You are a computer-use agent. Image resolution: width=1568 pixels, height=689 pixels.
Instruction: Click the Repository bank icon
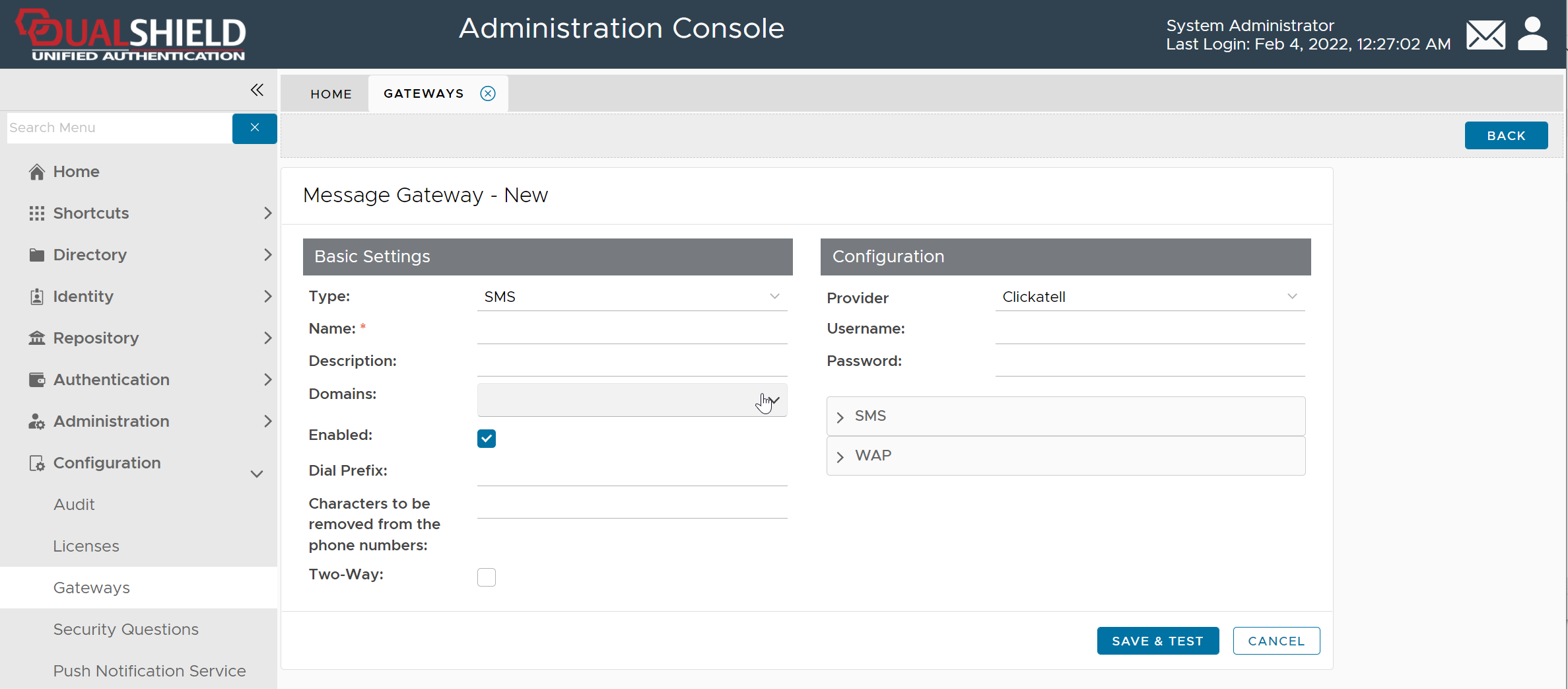point(37,338)
